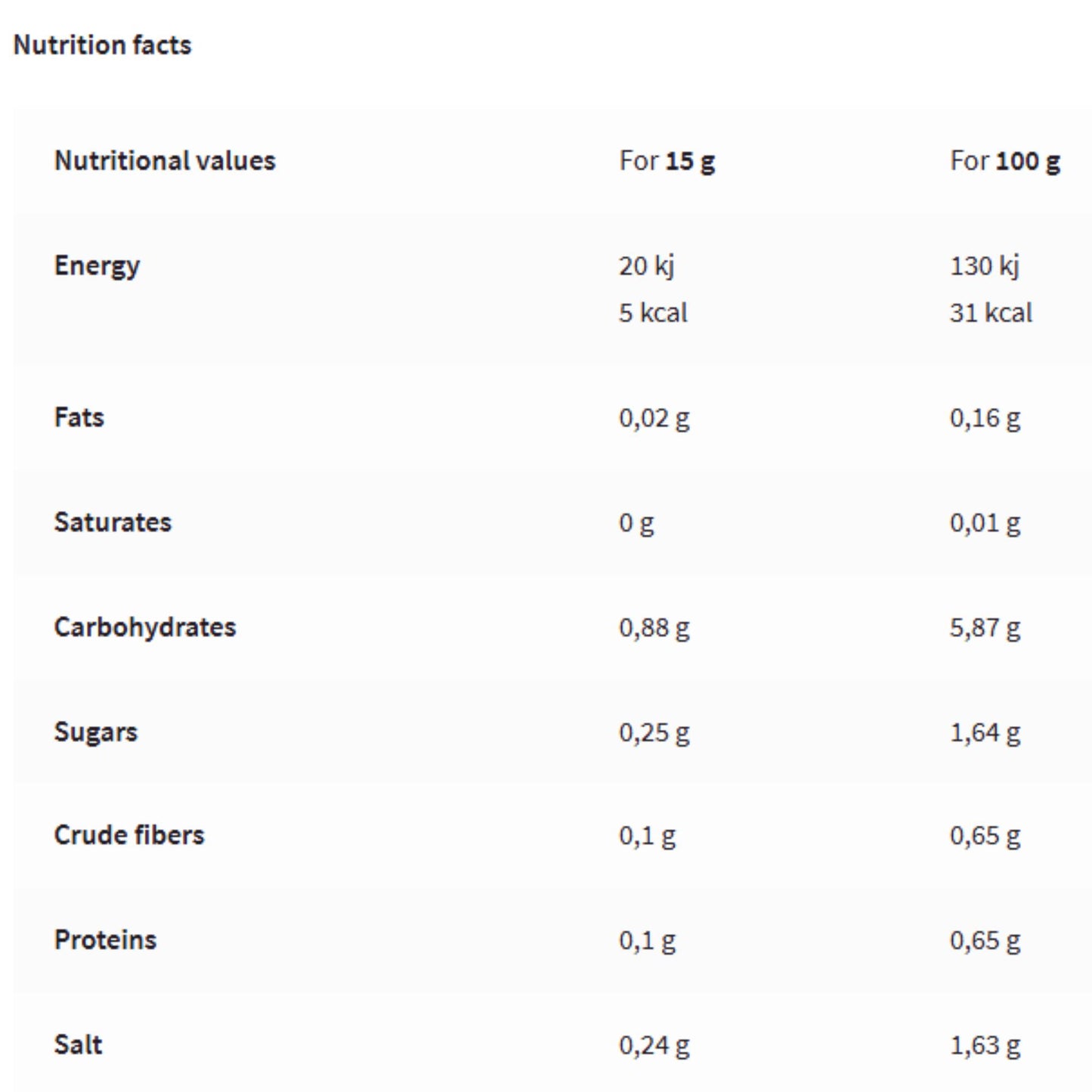Click the 1,63 g salt value
The width and height of the screenshot is (1092, 1092).
pos(985,1046)
